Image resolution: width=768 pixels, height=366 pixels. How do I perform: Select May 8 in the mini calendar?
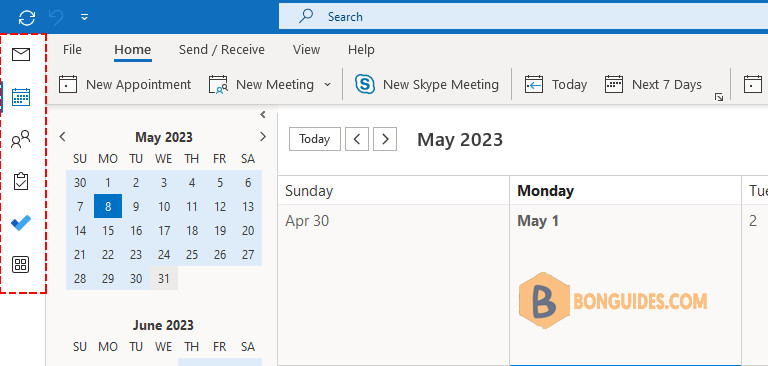pos(108,206)
